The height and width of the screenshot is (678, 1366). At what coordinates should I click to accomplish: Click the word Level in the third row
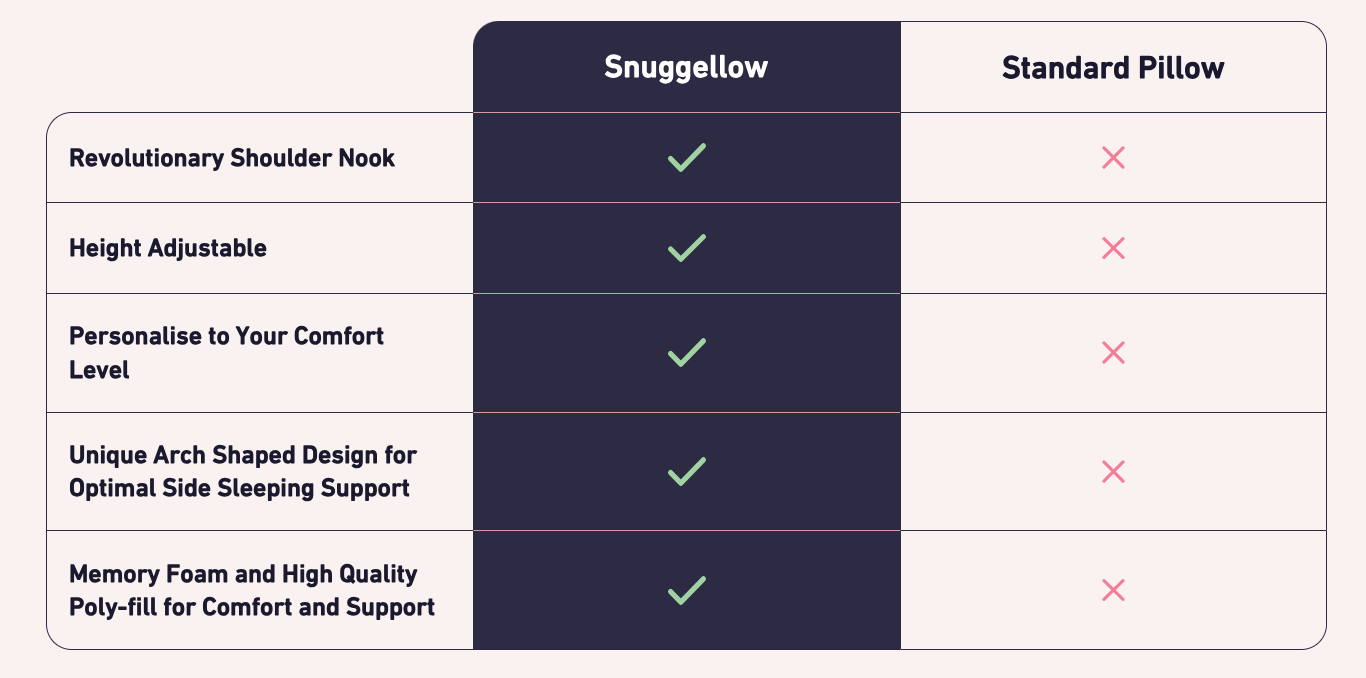click(x=99, y=370)
